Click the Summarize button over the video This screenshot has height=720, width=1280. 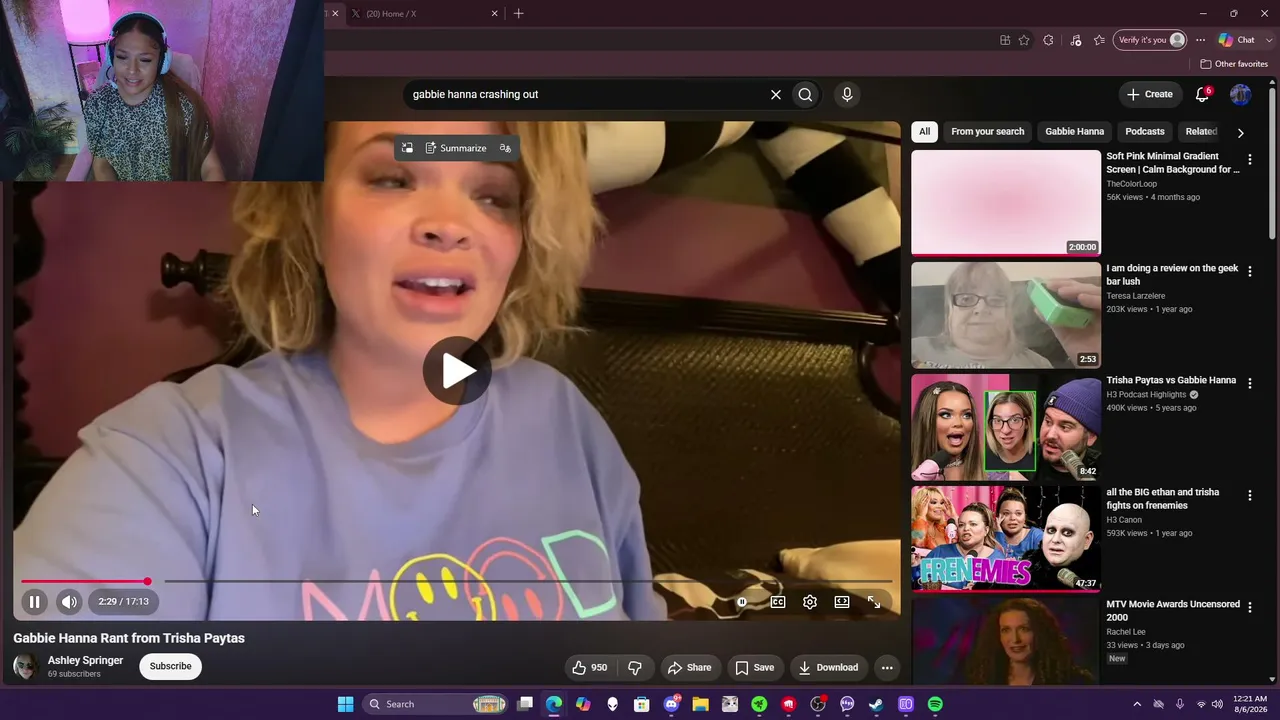point(456,148)
